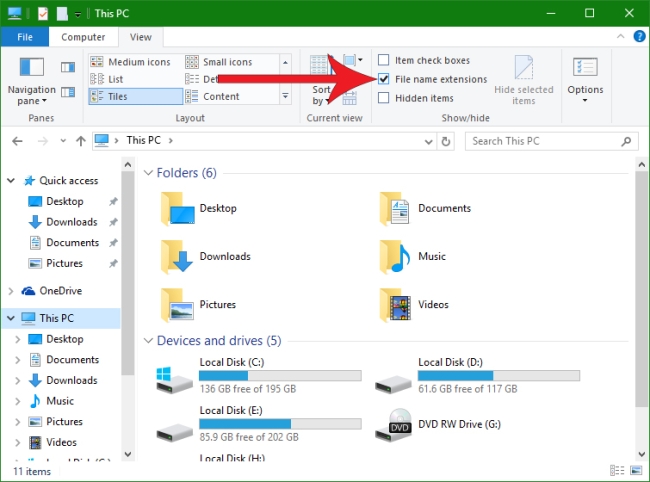Open the Help question mark icon
650x482 pixels.
(639, 36)
